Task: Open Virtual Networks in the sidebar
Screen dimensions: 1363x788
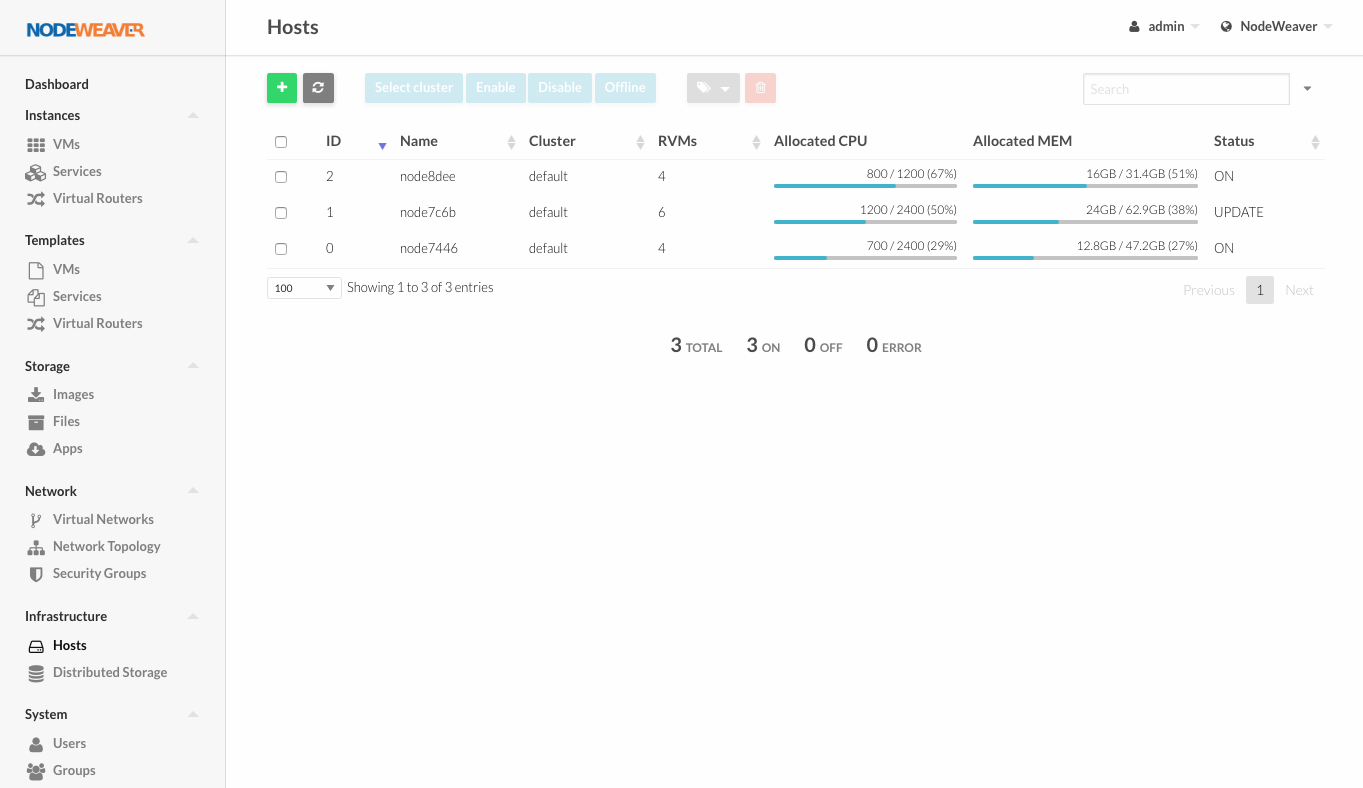Action: point(103,520)
